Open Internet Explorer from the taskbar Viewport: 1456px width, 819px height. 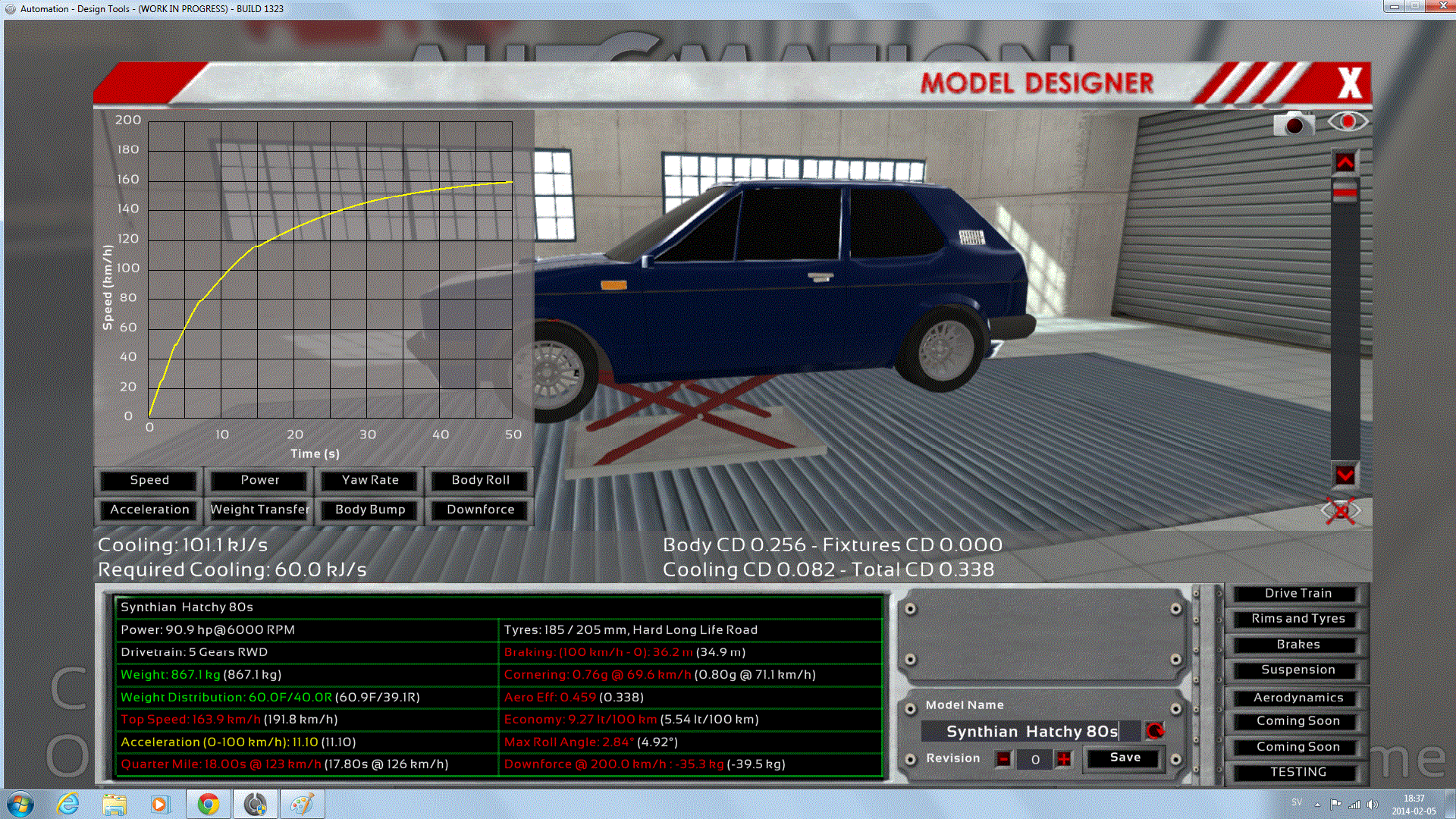pos(68,804)
